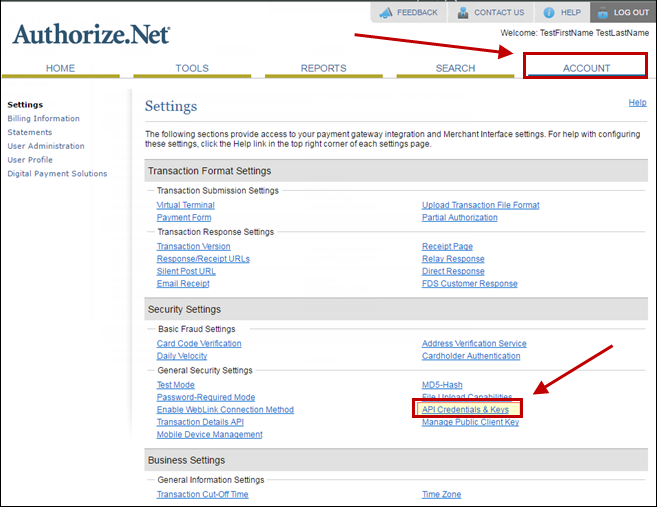Switch to the Reports tab
The width and height of the screenshot is (657, 507).
[x=323, y=68]
